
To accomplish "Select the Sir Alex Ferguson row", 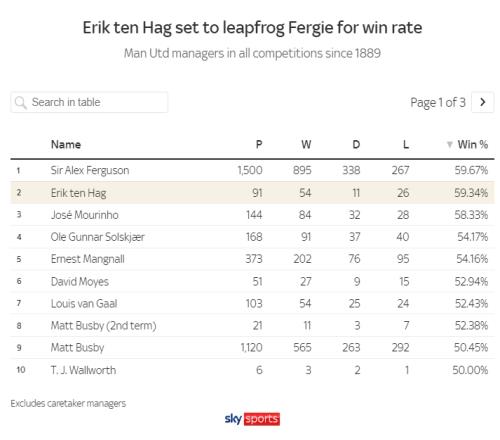I will (252, 170).
